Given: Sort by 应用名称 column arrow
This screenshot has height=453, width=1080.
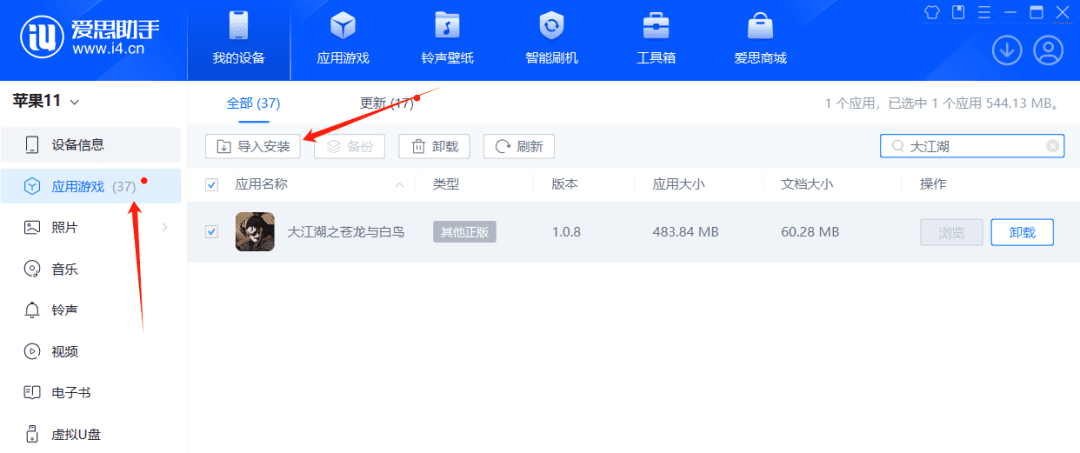Looking at the screenshot, I should (x=400, y=185).
